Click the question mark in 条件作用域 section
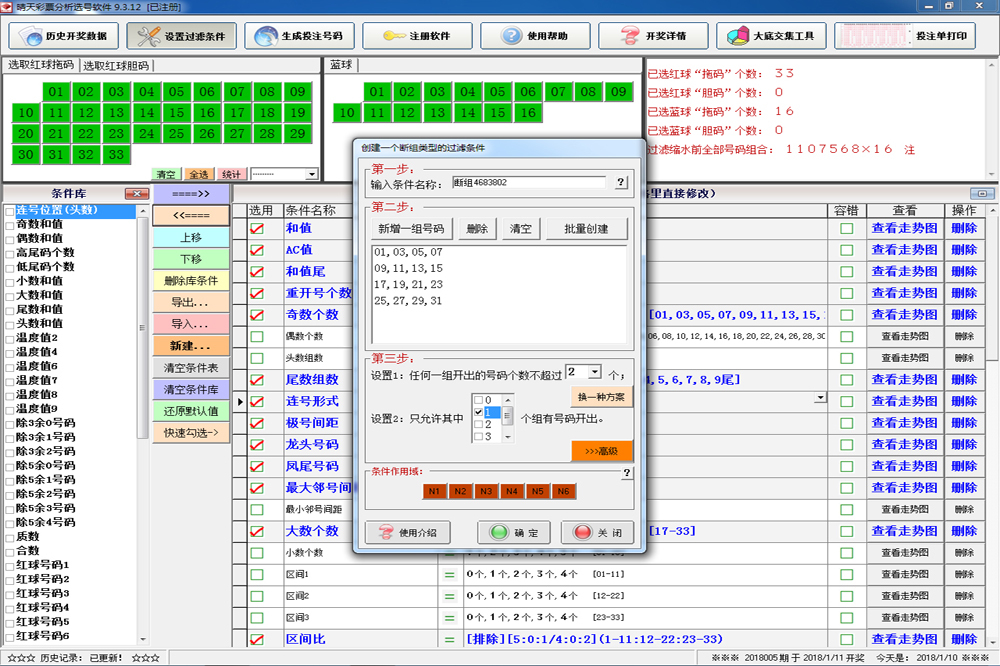 click(x=626, y=472)
